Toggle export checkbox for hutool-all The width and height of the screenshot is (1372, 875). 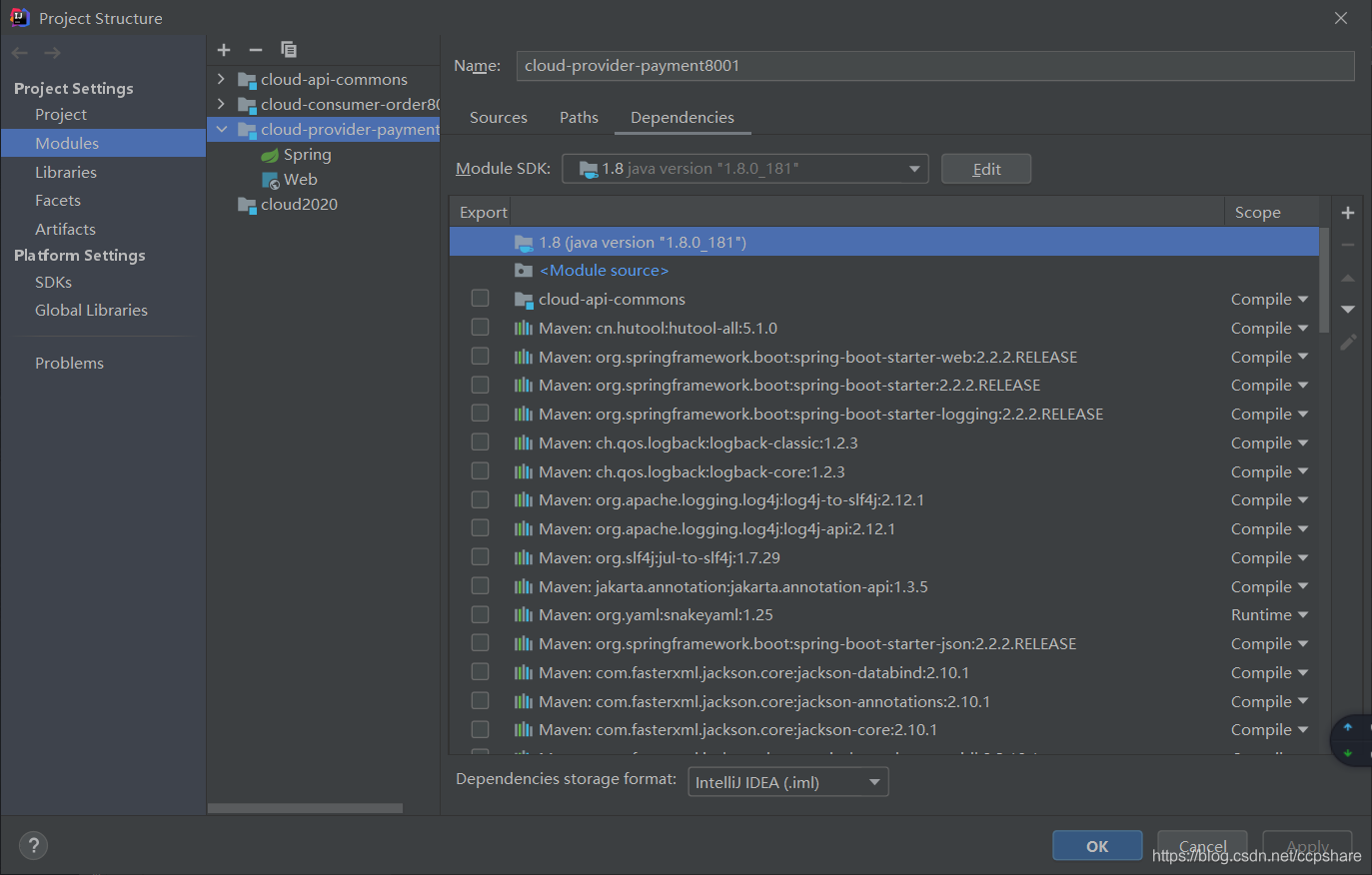click(x=481, y=328)
